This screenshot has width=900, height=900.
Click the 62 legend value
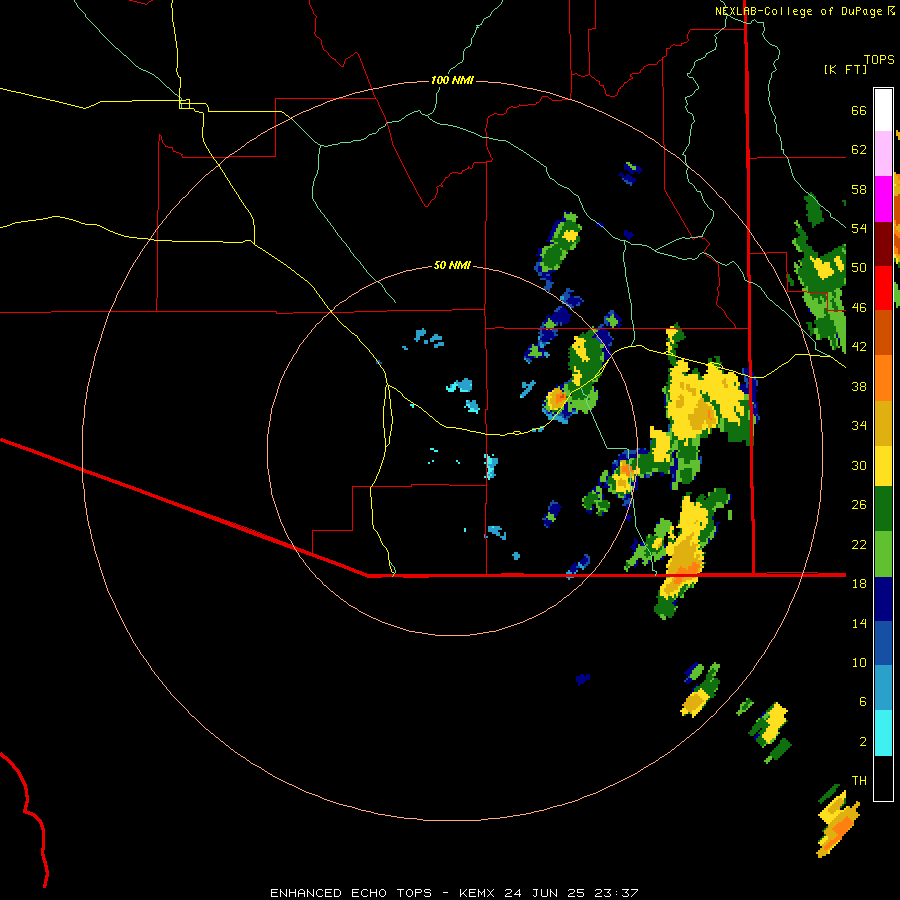[859, 150]
